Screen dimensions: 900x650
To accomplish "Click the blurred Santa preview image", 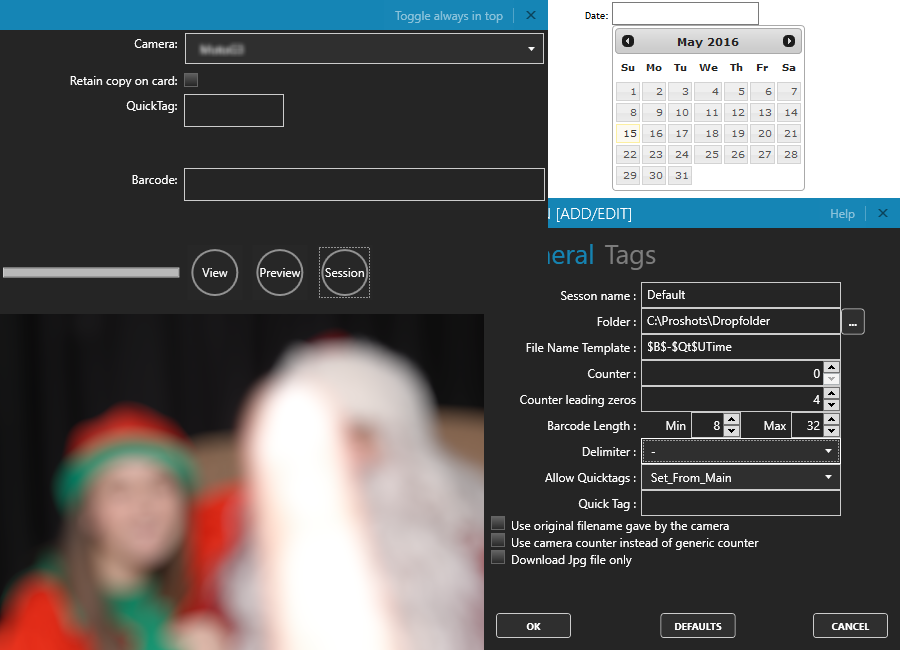I will click(x=242, y=482).
